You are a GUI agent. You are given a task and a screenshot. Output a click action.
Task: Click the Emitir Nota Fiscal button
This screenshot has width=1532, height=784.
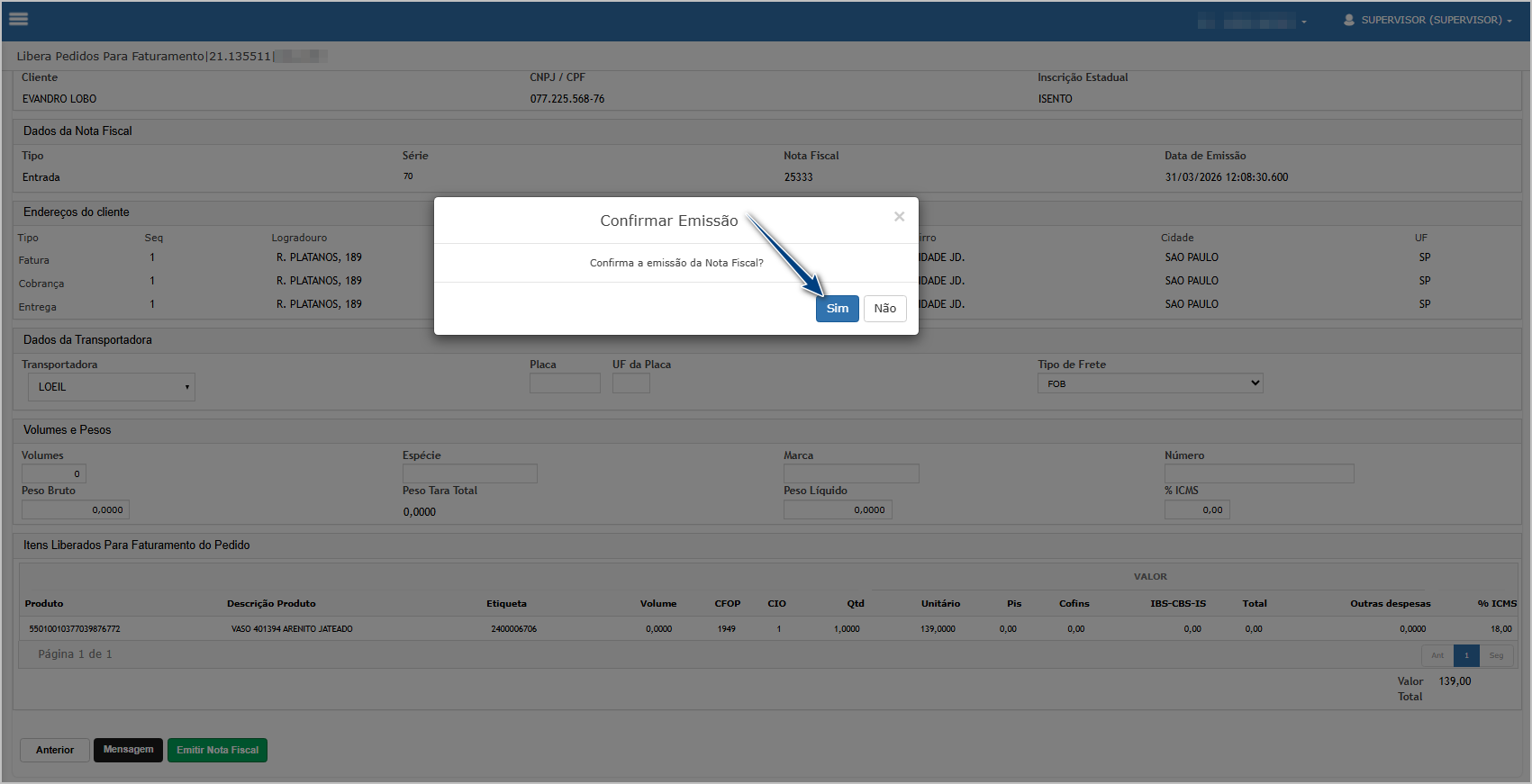(x=217, y=750)
